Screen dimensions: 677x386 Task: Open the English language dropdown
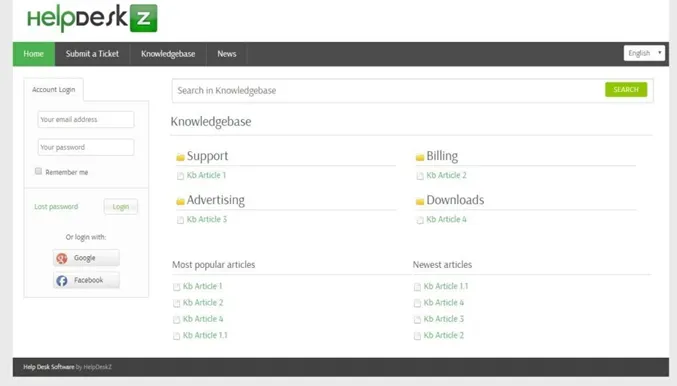pyautogui.click(x=644, y=53)
